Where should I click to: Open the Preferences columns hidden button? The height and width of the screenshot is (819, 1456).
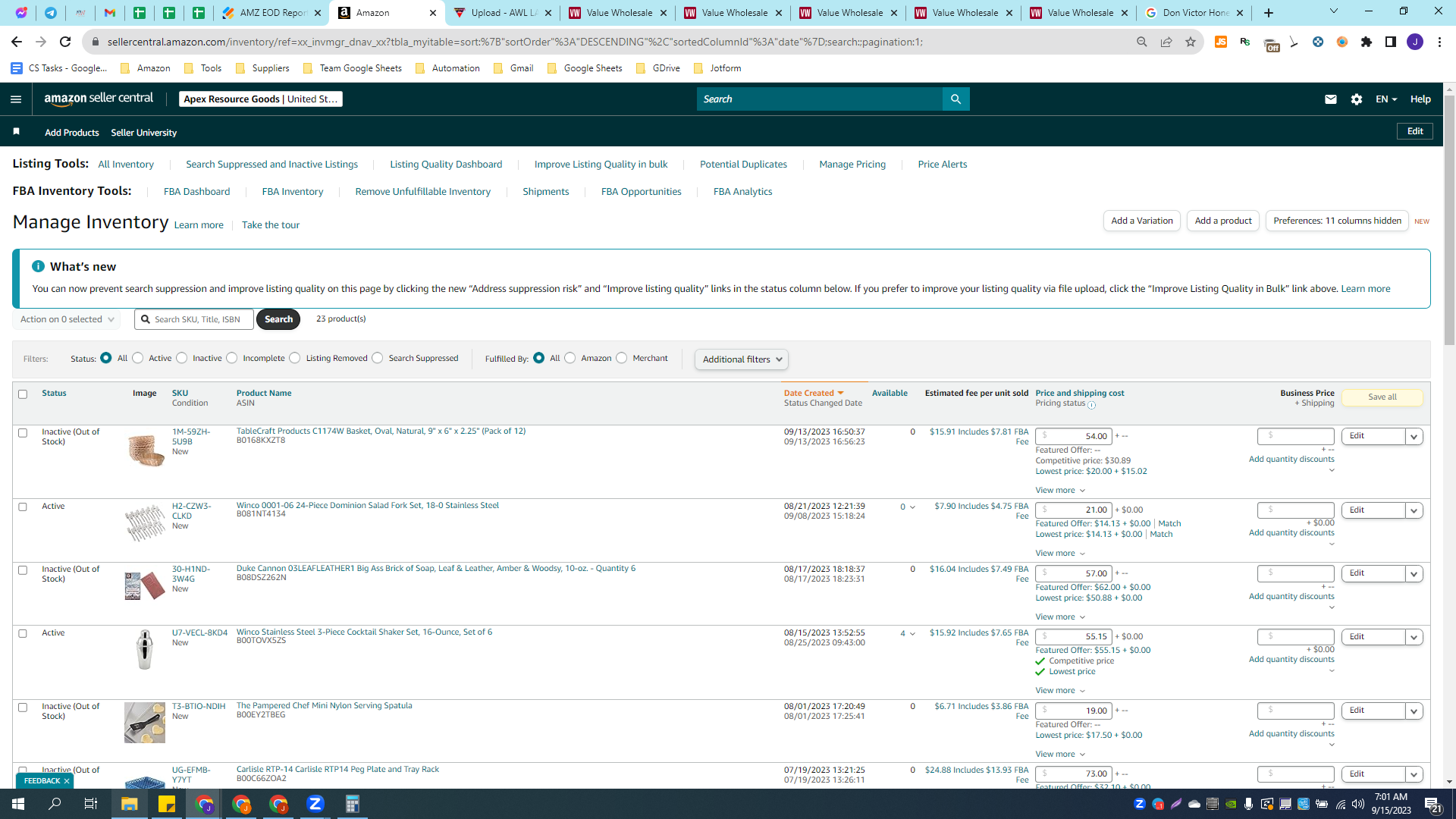tap(1337, 221)
